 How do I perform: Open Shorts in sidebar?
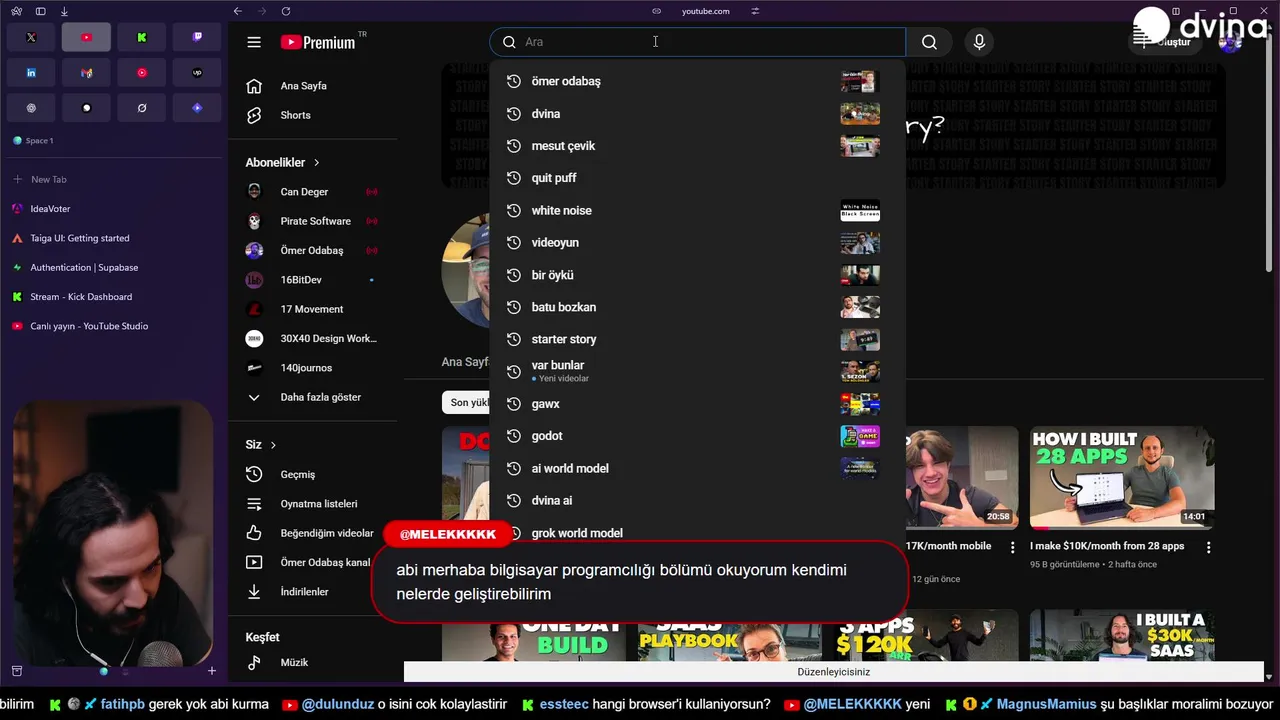(313, 115)
